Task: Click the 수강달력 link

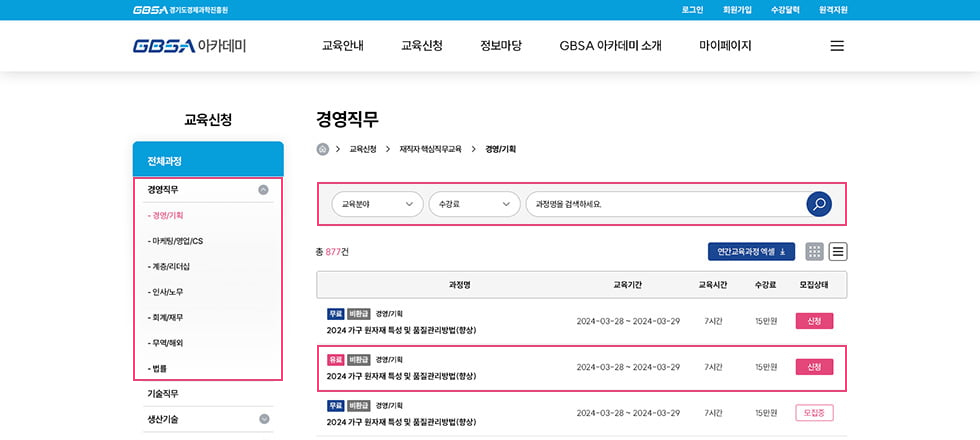Action: (x=785, y=10)
